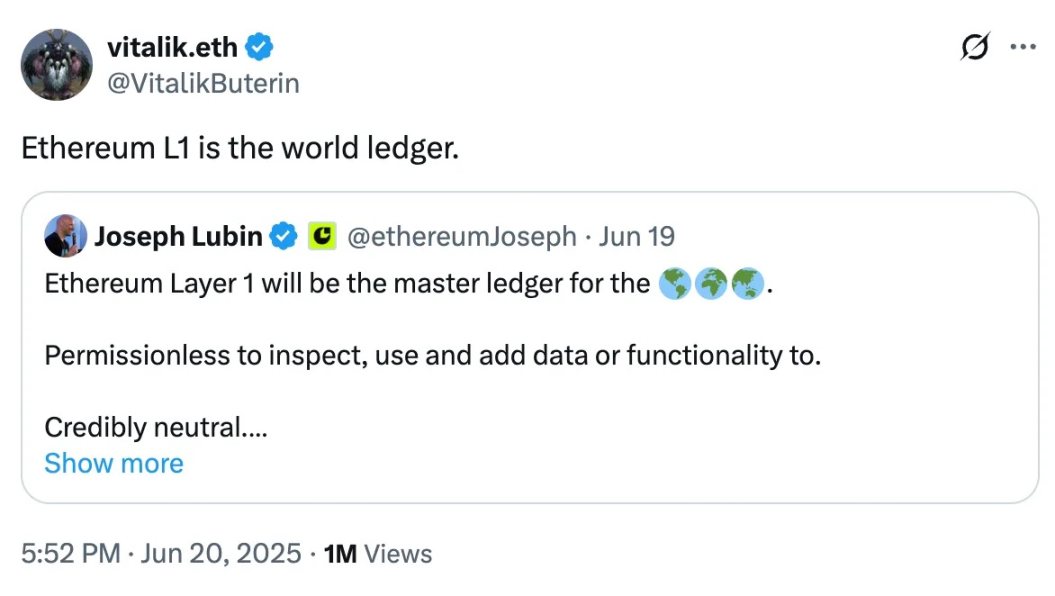This screenshot has width=1055, height=596.
Task: Click the text "Ethereum L1 is the world ledger."
Action: (240, 148)
